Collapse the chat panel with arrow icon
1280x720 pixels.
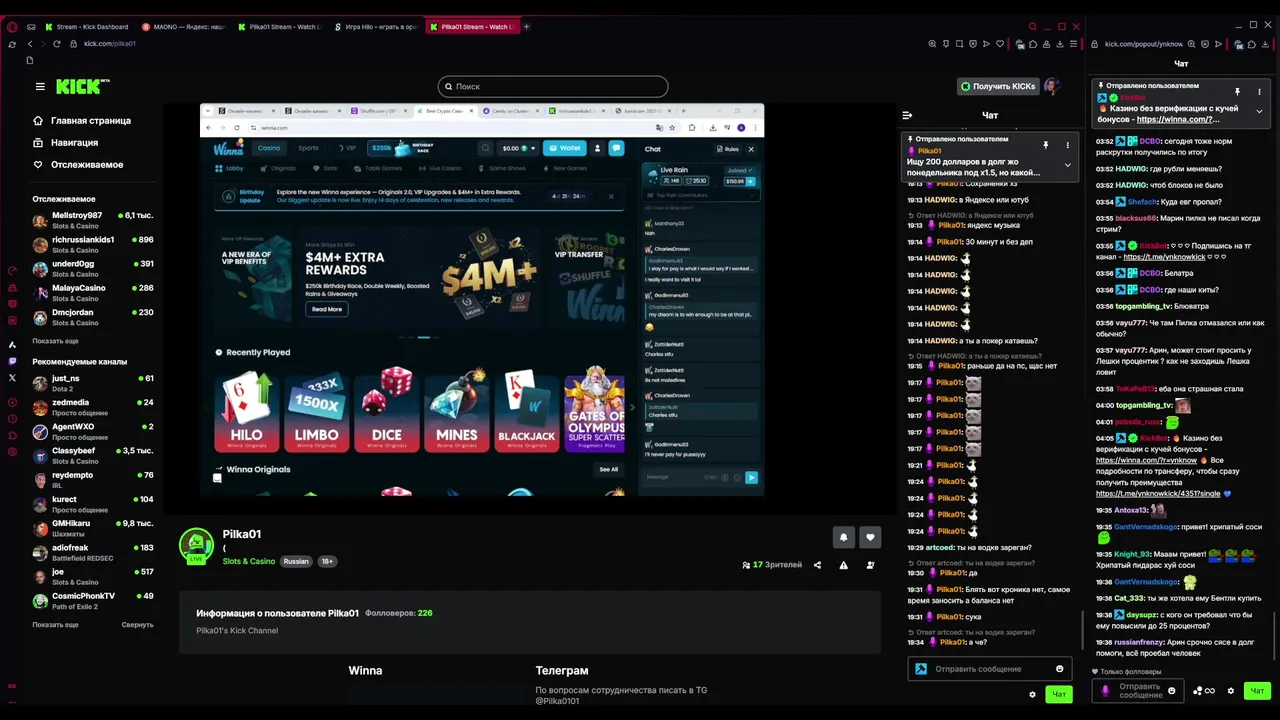[907, 115]
